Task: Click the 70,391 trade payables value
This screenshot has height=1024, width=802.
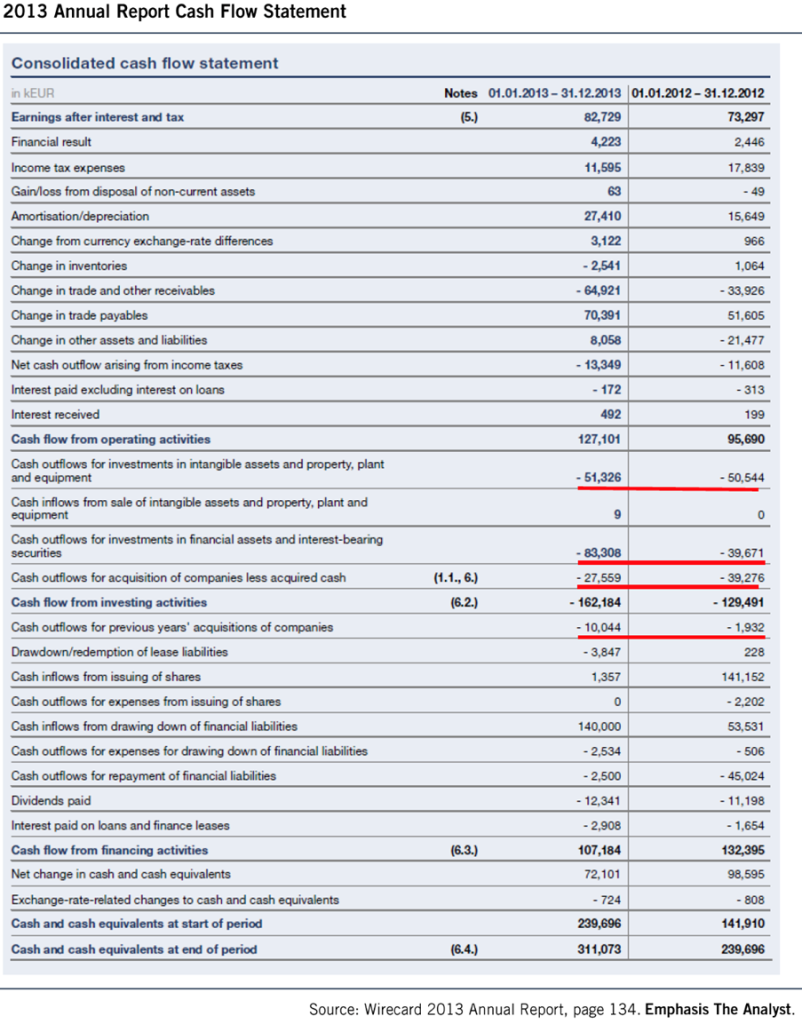Action: (602, 316)
